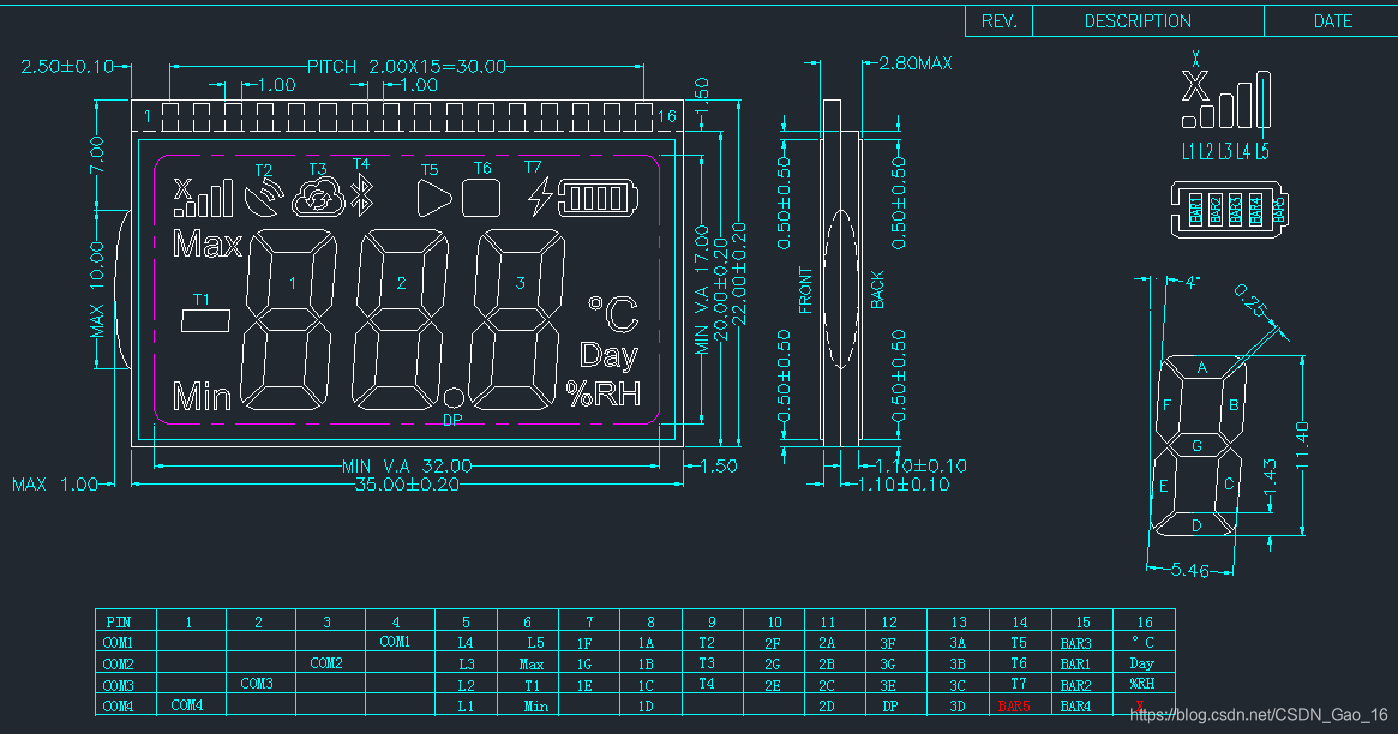
Task: Select the T1 minus-sign rectangle segment
Action: click(205, 321)
